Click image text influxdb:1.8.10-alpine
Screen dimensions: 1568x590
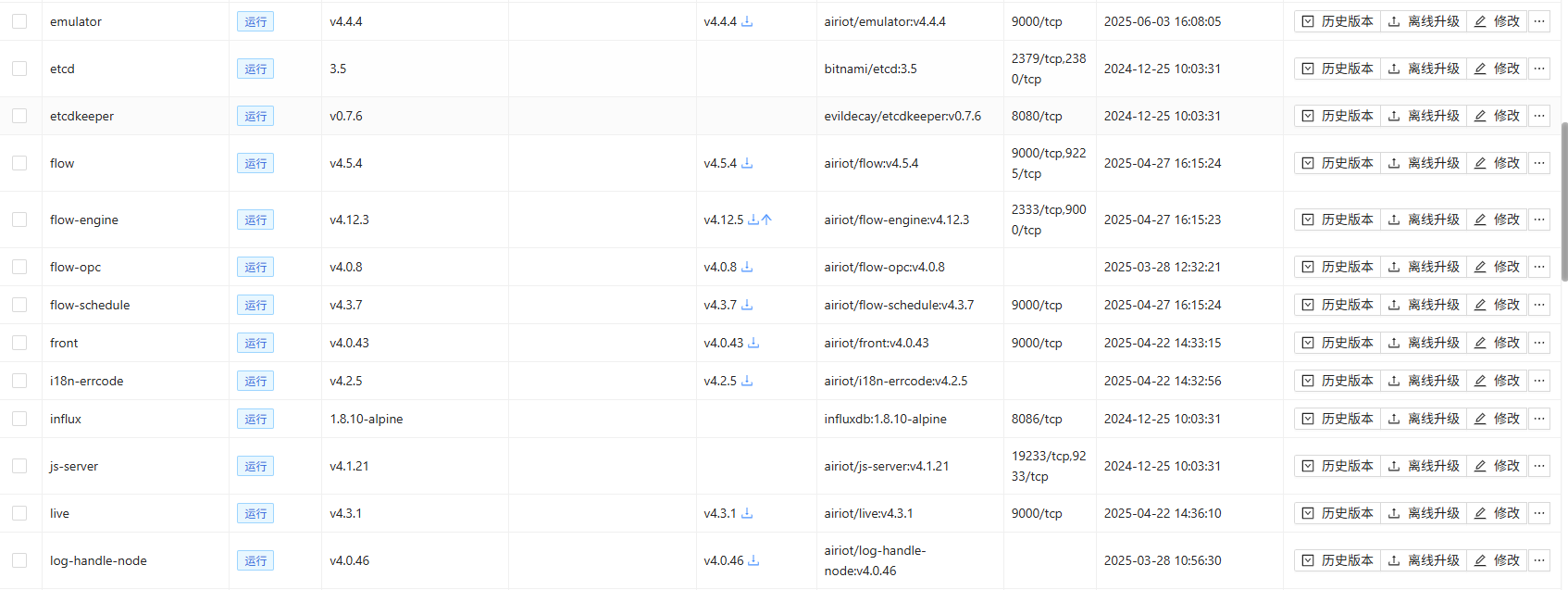(x=885, y=419)
